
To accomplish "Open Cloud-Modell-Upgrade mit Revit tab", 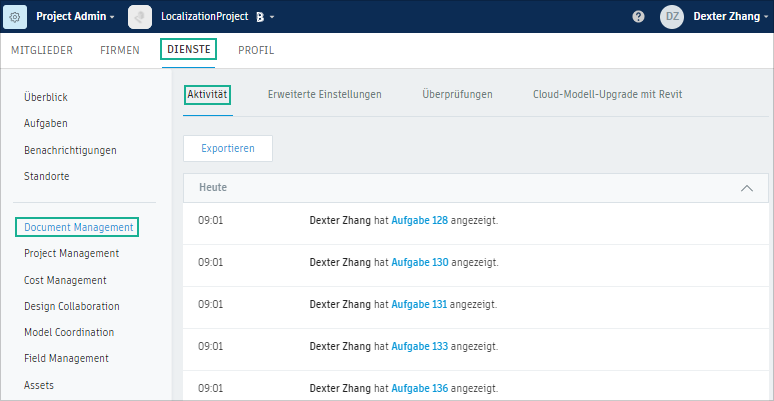I will pyautogui.click(x=608, y=94).
